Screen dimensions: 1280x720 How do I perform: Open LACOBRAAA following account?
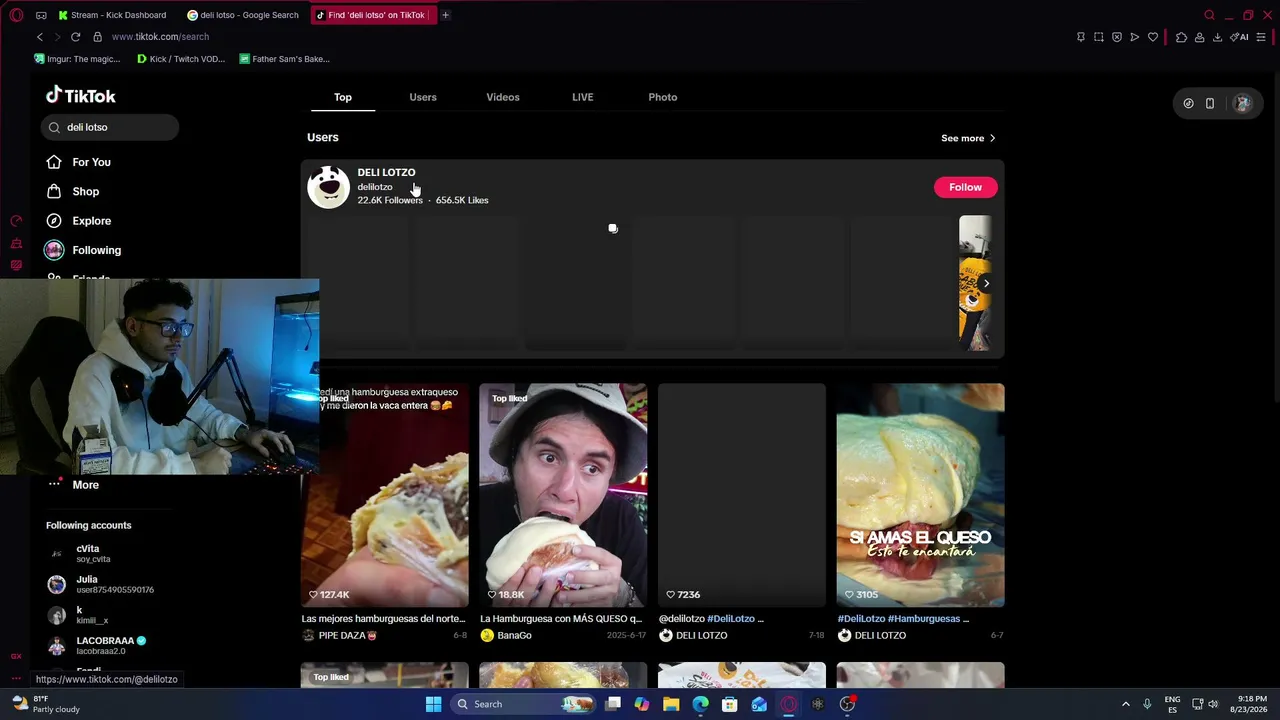pyautogui.click(x=110, y=645)
